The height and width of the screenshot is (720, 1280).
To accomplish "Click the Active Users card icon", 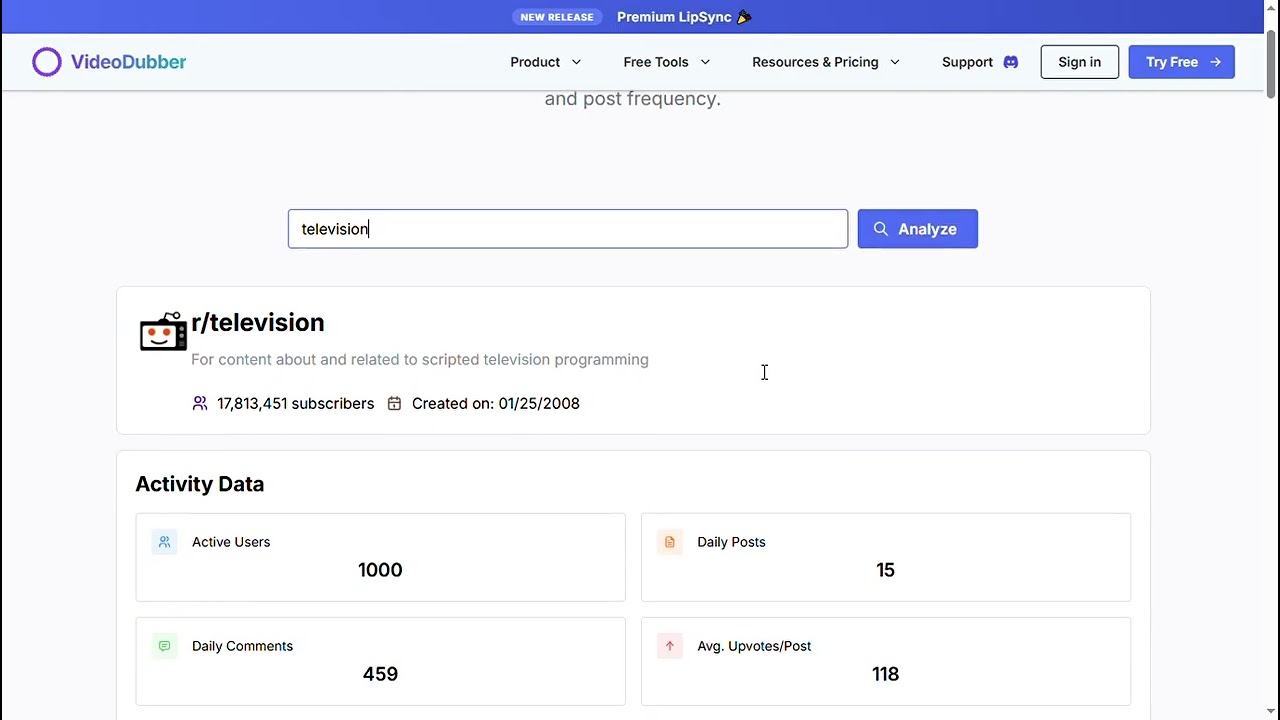I will tap(164, 542).
